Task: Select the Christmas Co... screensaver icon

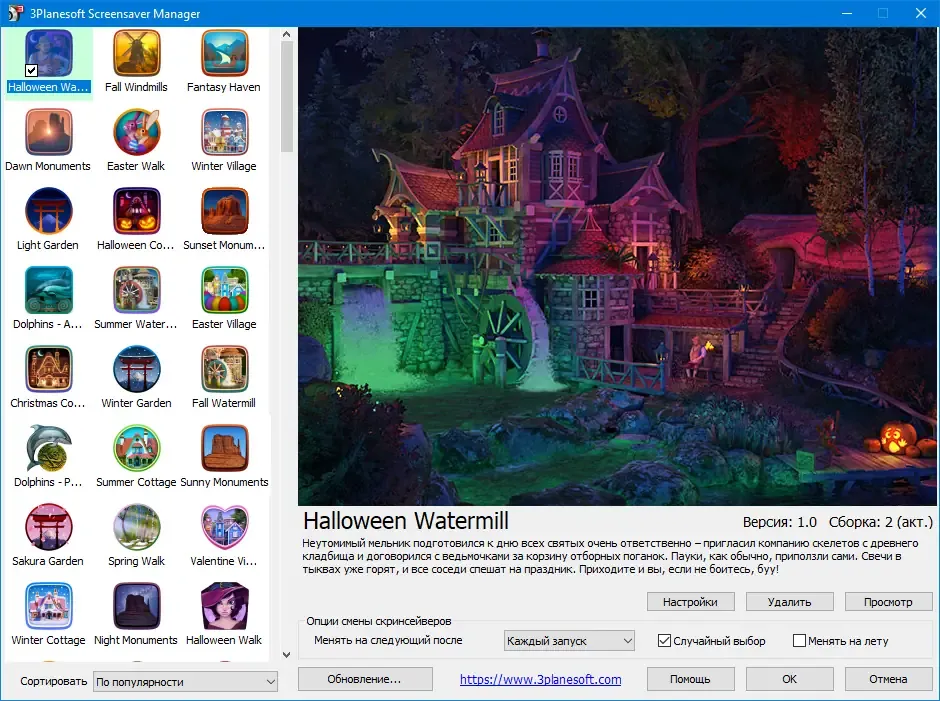Action: 49,369
